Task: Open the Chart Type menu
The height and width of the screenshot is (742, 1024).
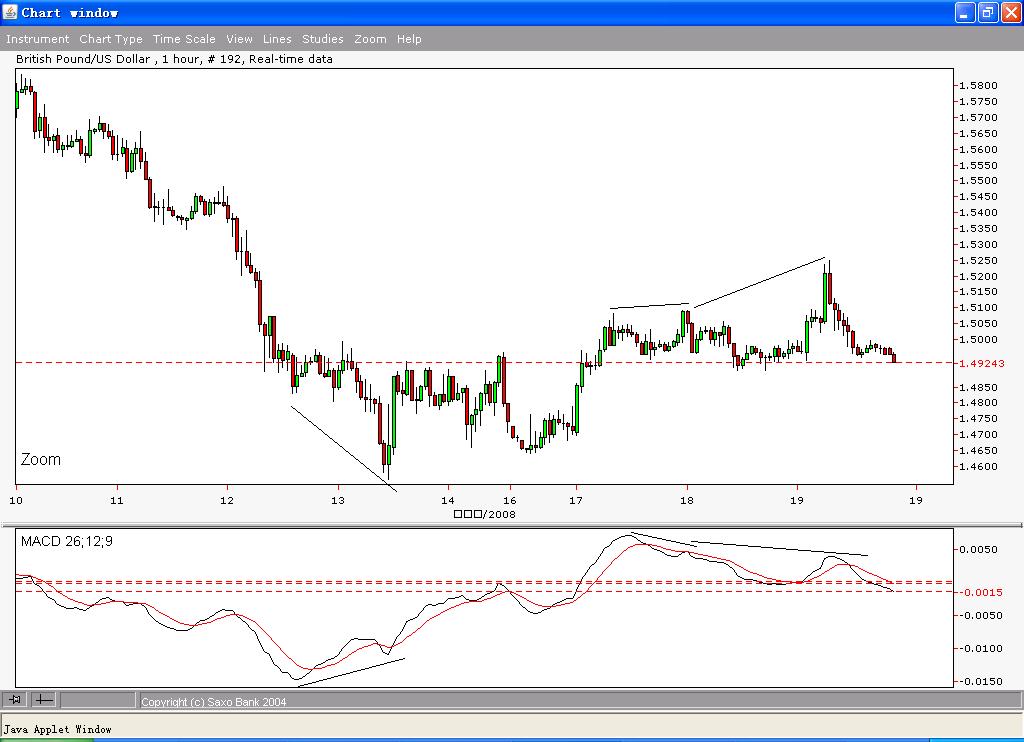Action: pos(111,39)
